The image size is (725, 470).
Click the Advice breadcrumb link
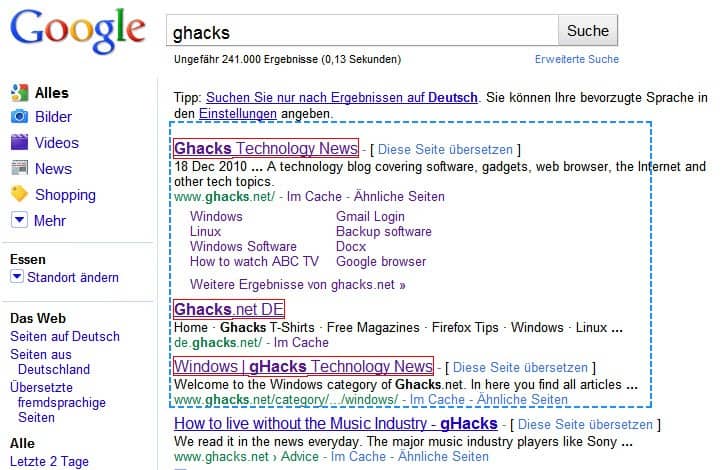click(x=300, y=457)
